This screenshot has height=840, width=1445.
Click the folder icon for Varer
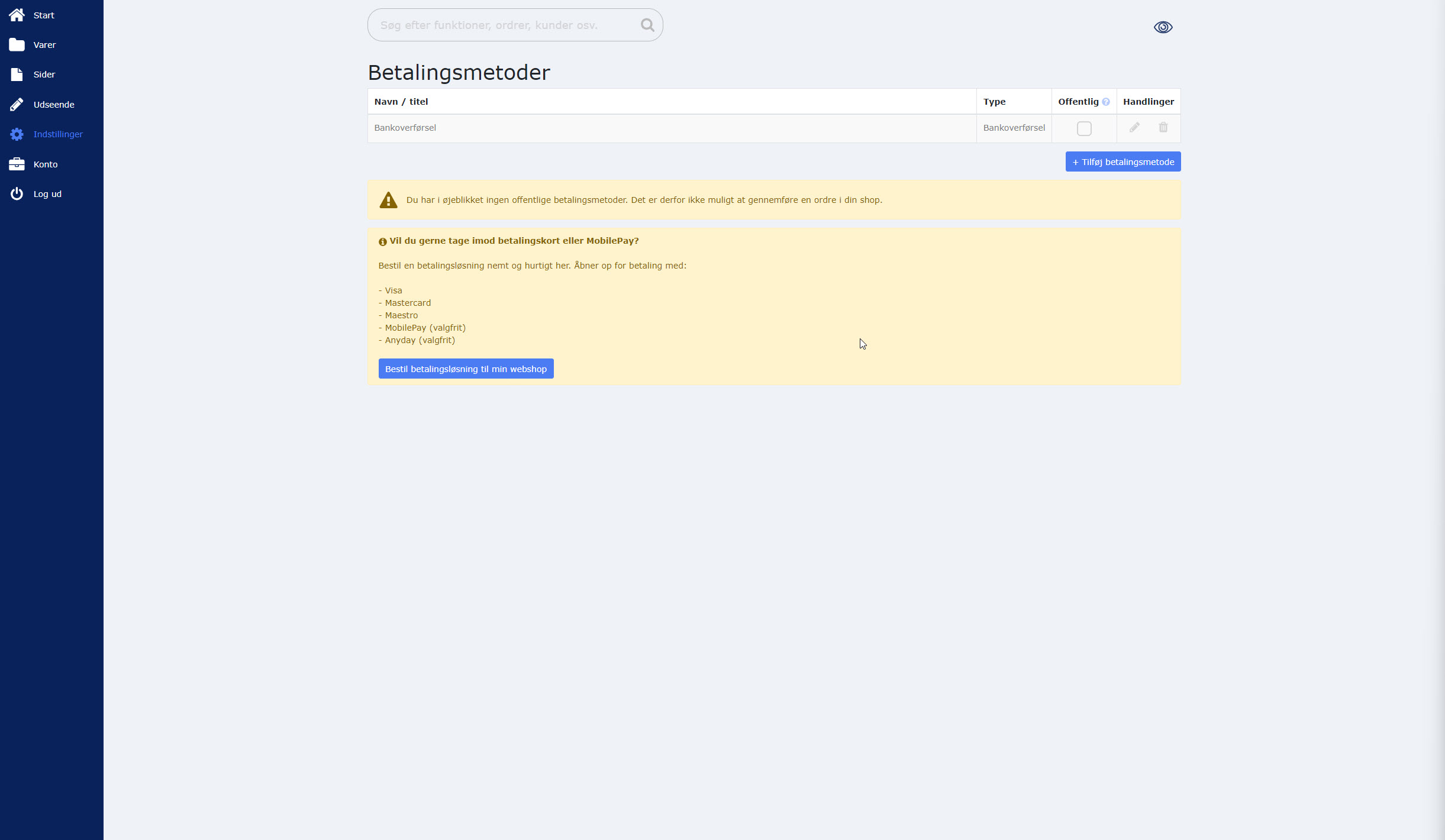point(17,45)
